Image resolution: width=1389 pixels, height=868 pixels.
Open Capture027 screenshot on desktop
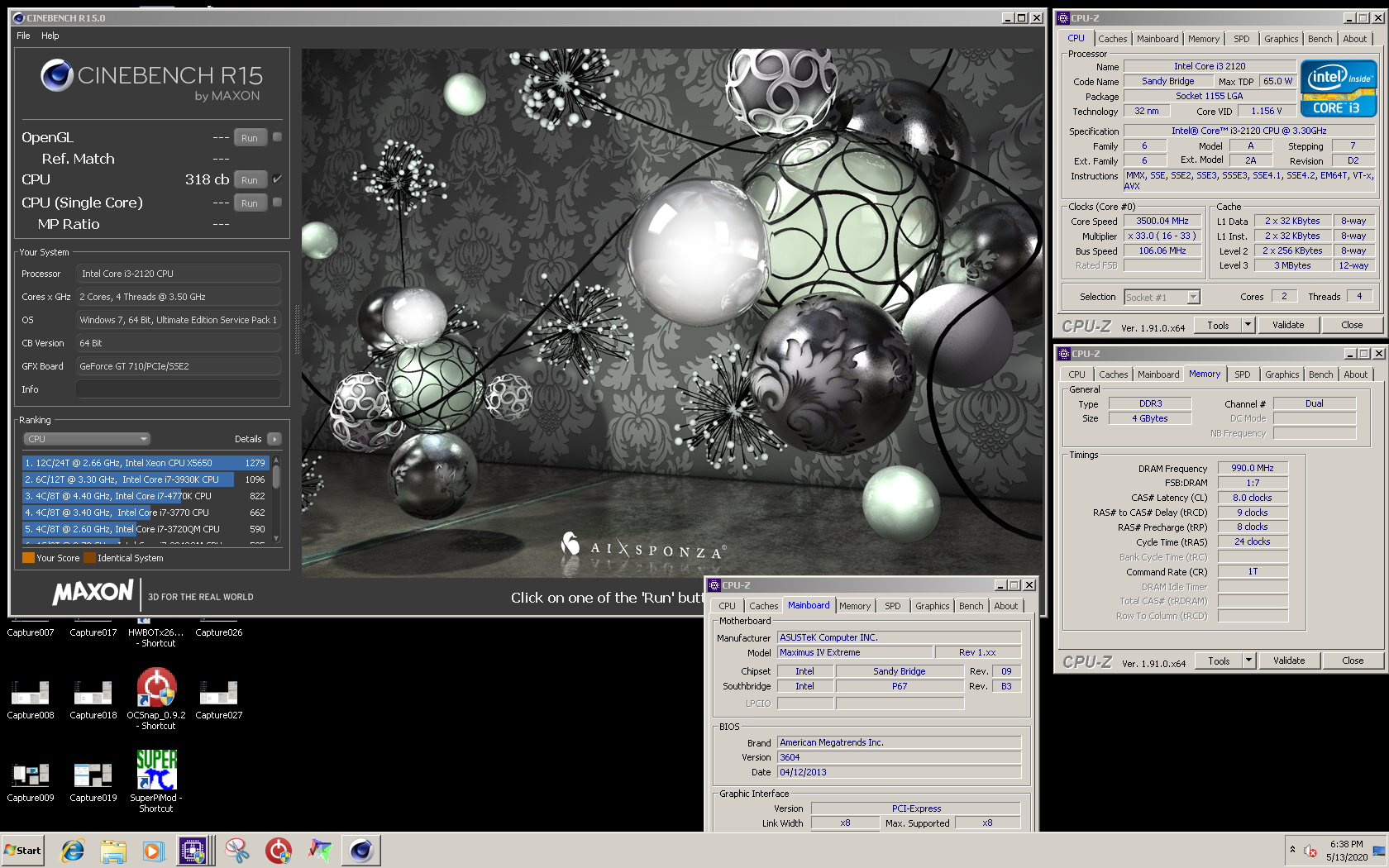(x=219, y=699)
